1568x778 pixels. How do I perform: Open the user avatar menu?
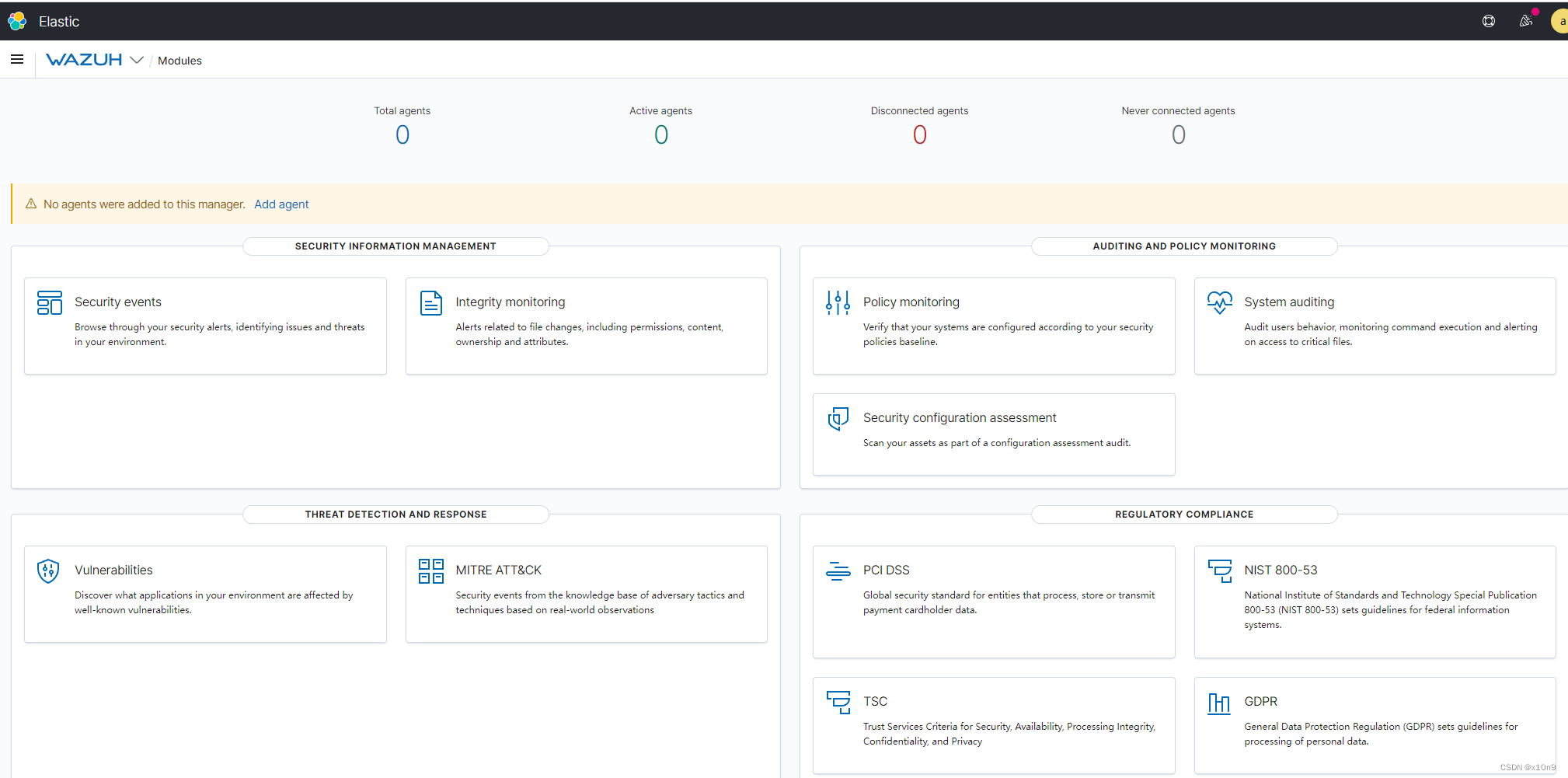[1559, 21]
